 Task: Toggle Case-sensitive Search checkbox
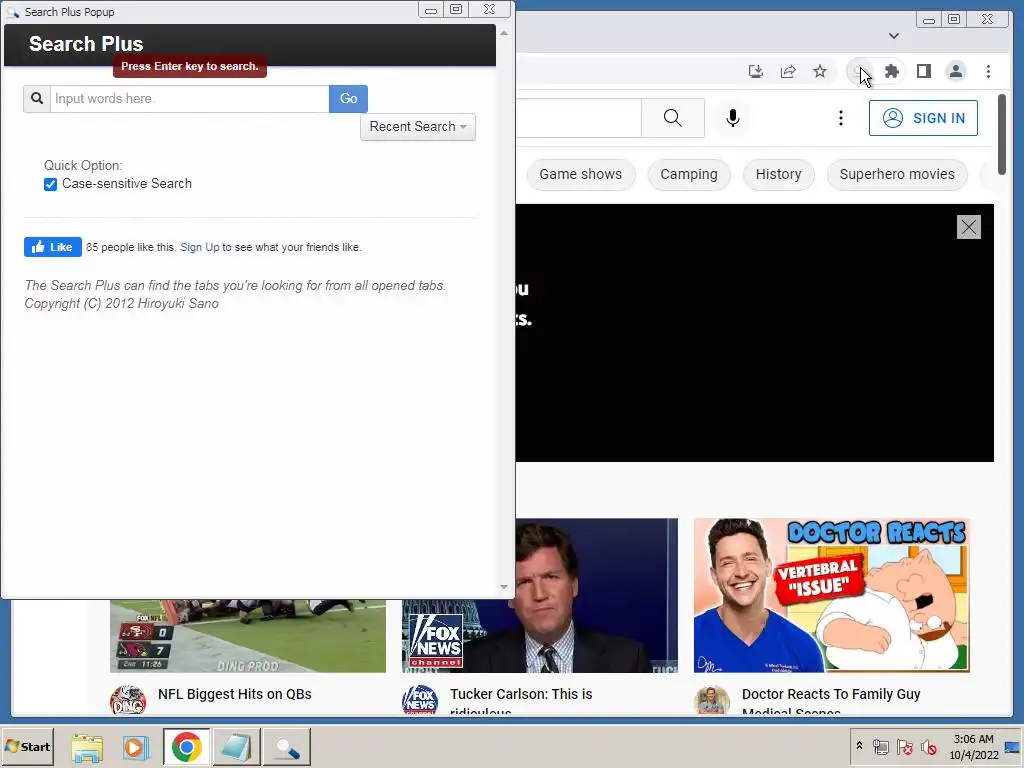[x=50, y=184]
